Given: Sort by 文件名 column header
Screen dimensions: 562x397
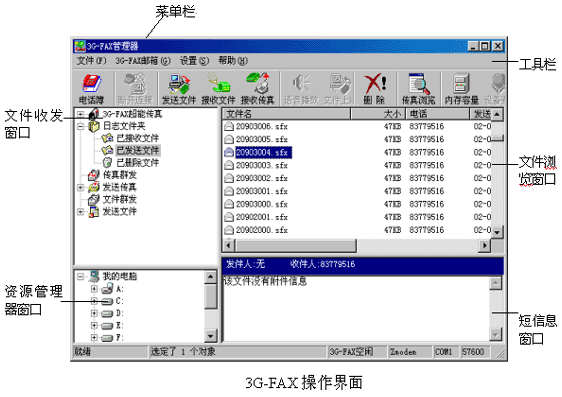Looking at the screenshot, I should pyautogui.click(x=286, y=114).
